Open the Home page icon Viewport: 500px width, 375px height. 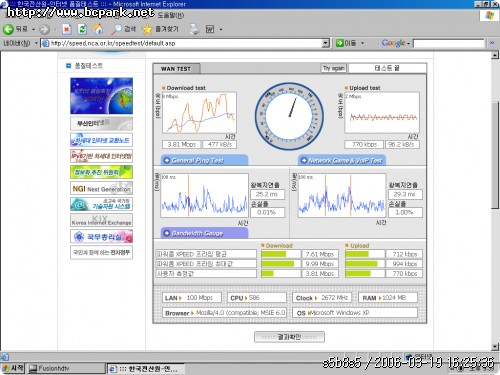coord(98,29)
